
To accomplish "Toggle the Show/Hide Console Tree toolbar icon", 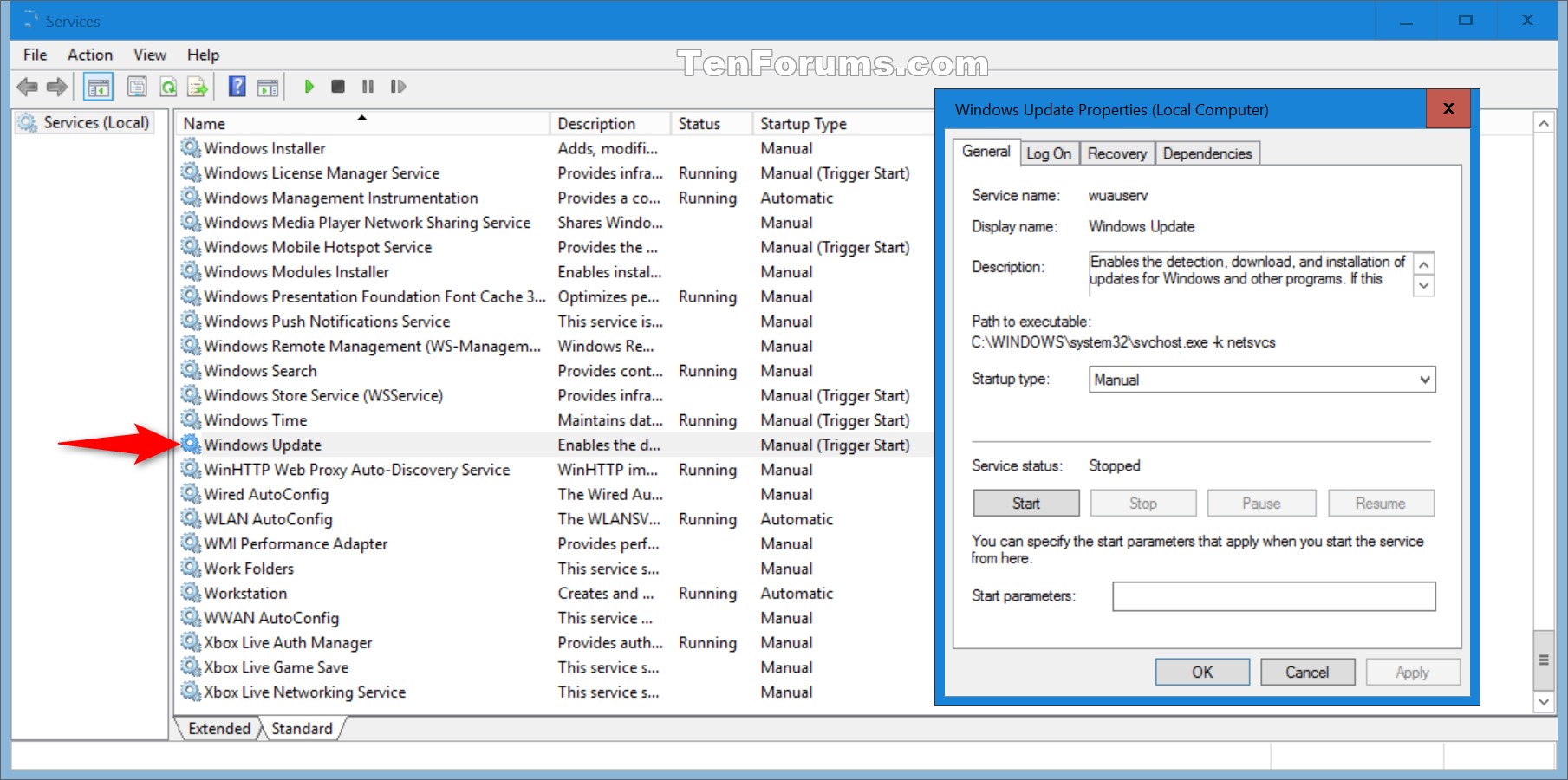I will pos(99,87).
